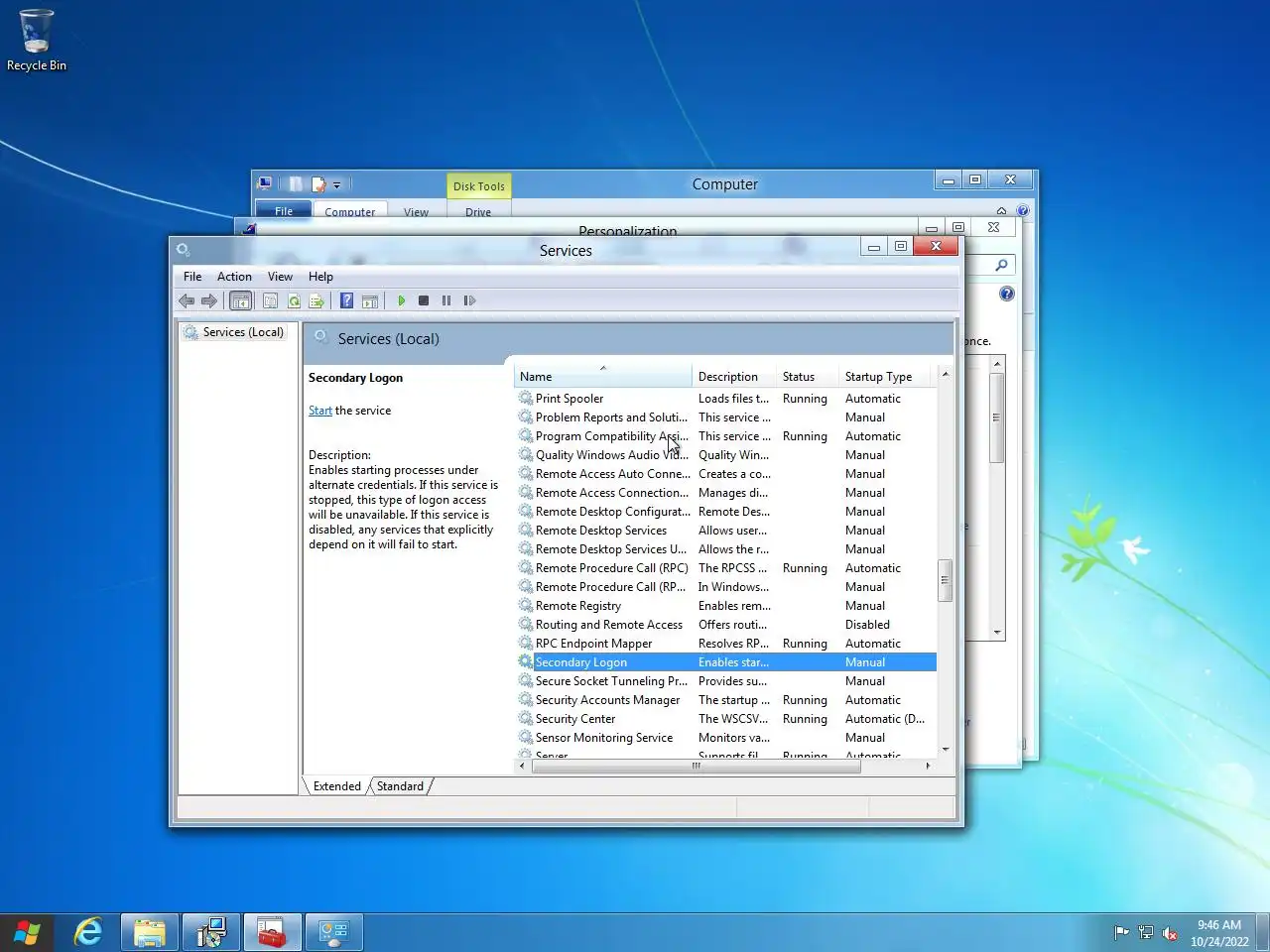1270x952 pixels.
Task: Open File Explorer from the taskbar
Action: pos(150,932)
